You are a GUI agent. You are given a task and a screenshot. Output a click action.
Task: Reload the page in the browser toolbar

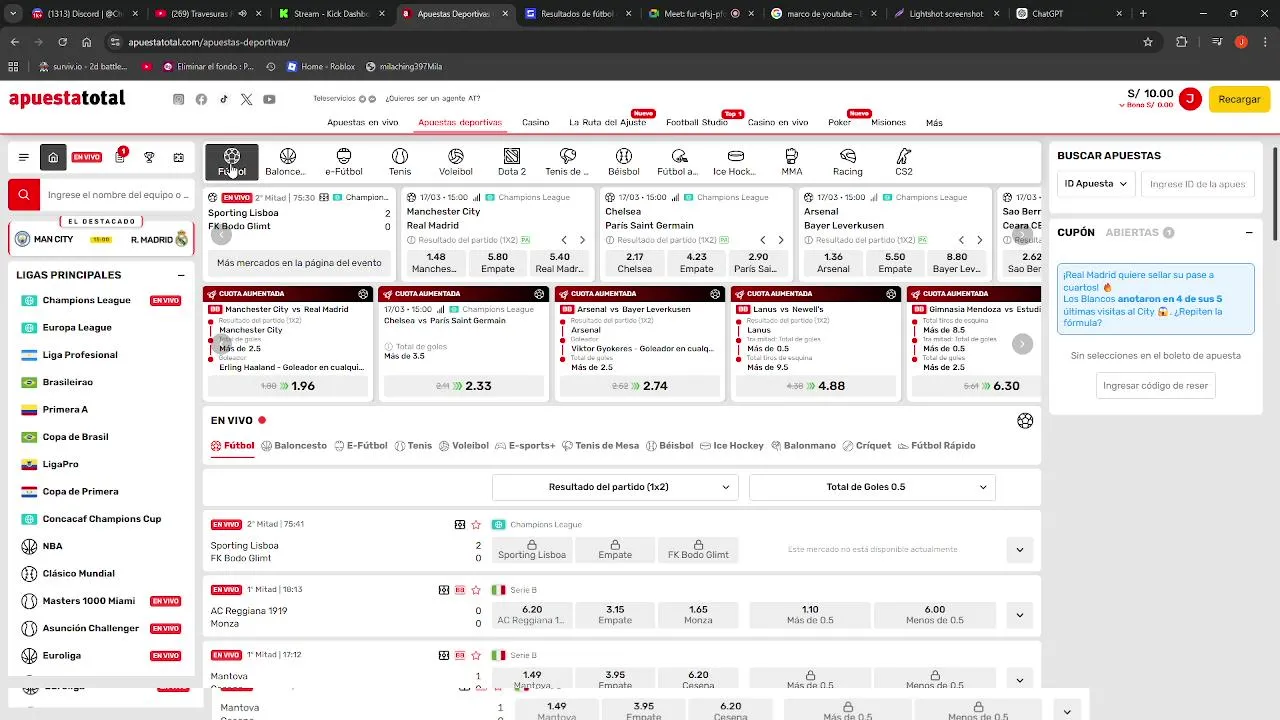click(x=63, y=42)
